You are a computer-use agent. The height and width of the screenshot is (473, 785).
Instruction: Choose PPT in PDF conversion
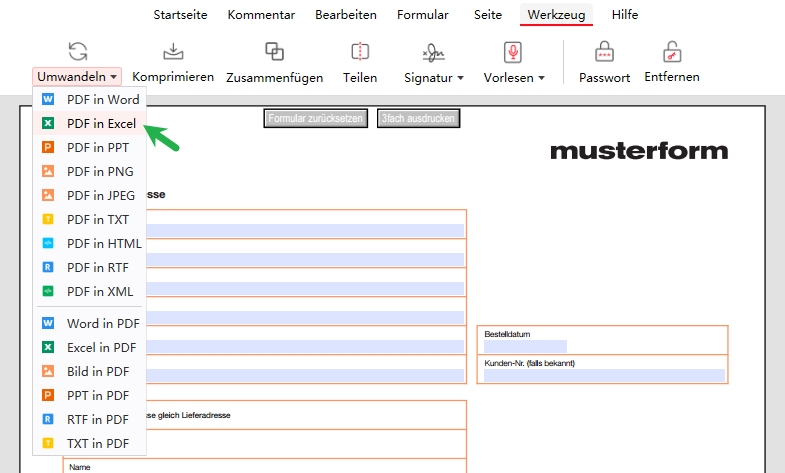tap(90, 395)
